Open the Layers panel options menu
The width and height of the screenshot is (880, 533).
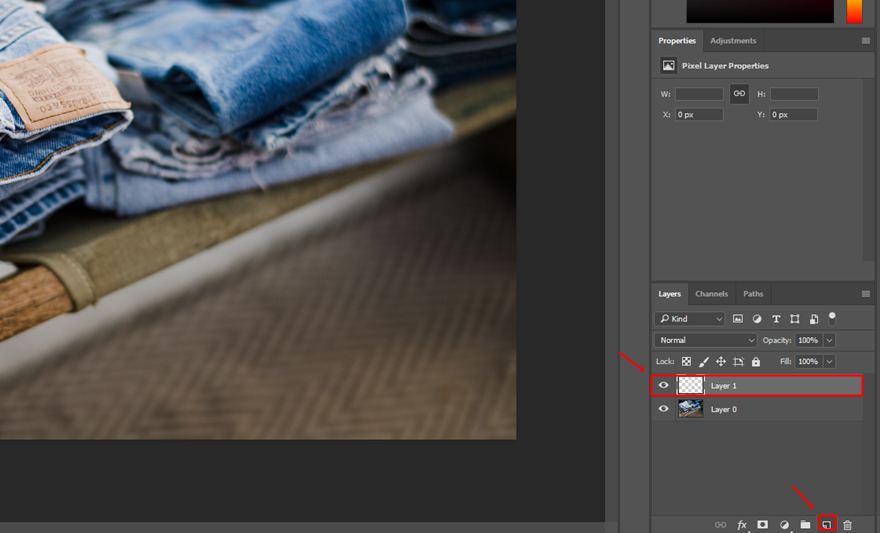pos(865,294)
